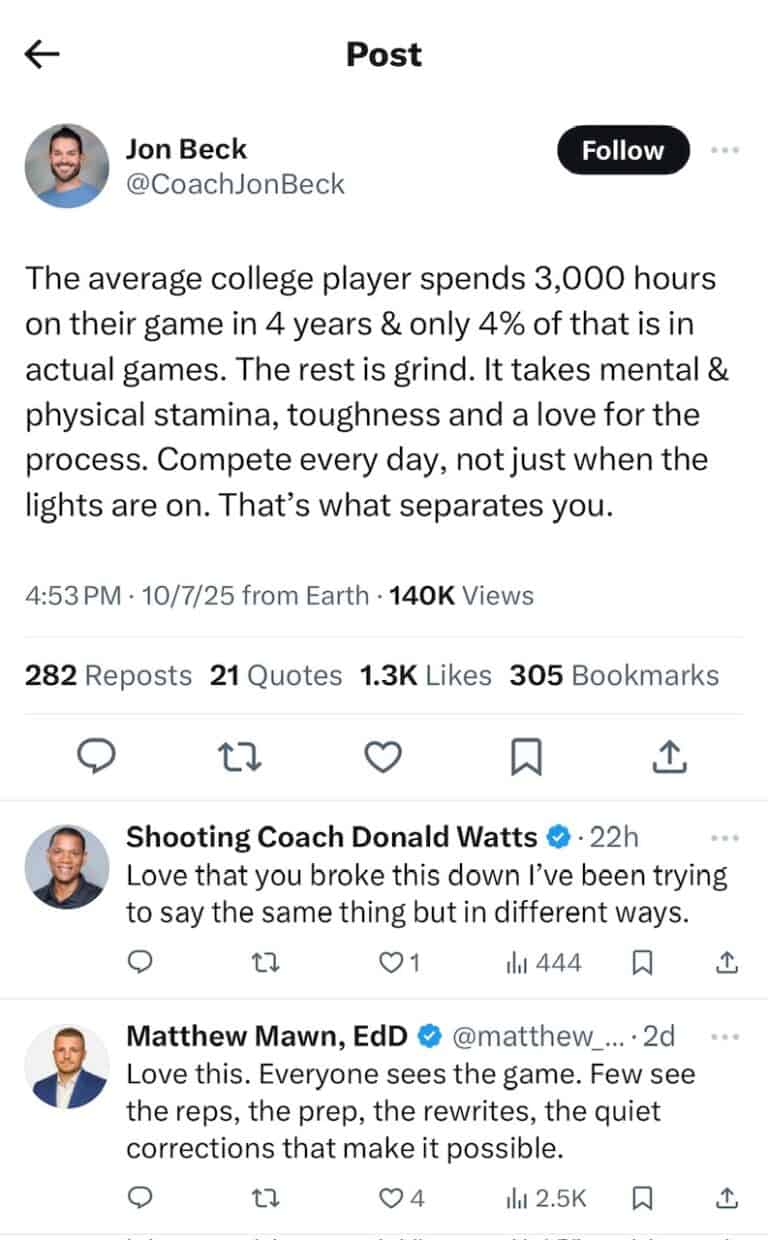This screenshot has width=768, height=1240.
Task: Bookmark Donald Watts' reply
Action: click(x=644, y=963)
